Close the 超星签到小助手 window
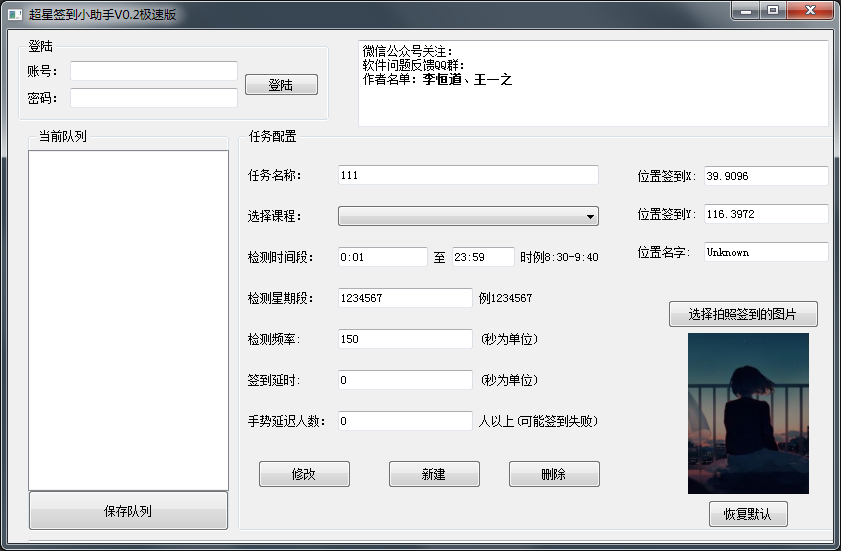 click(810, 10)
